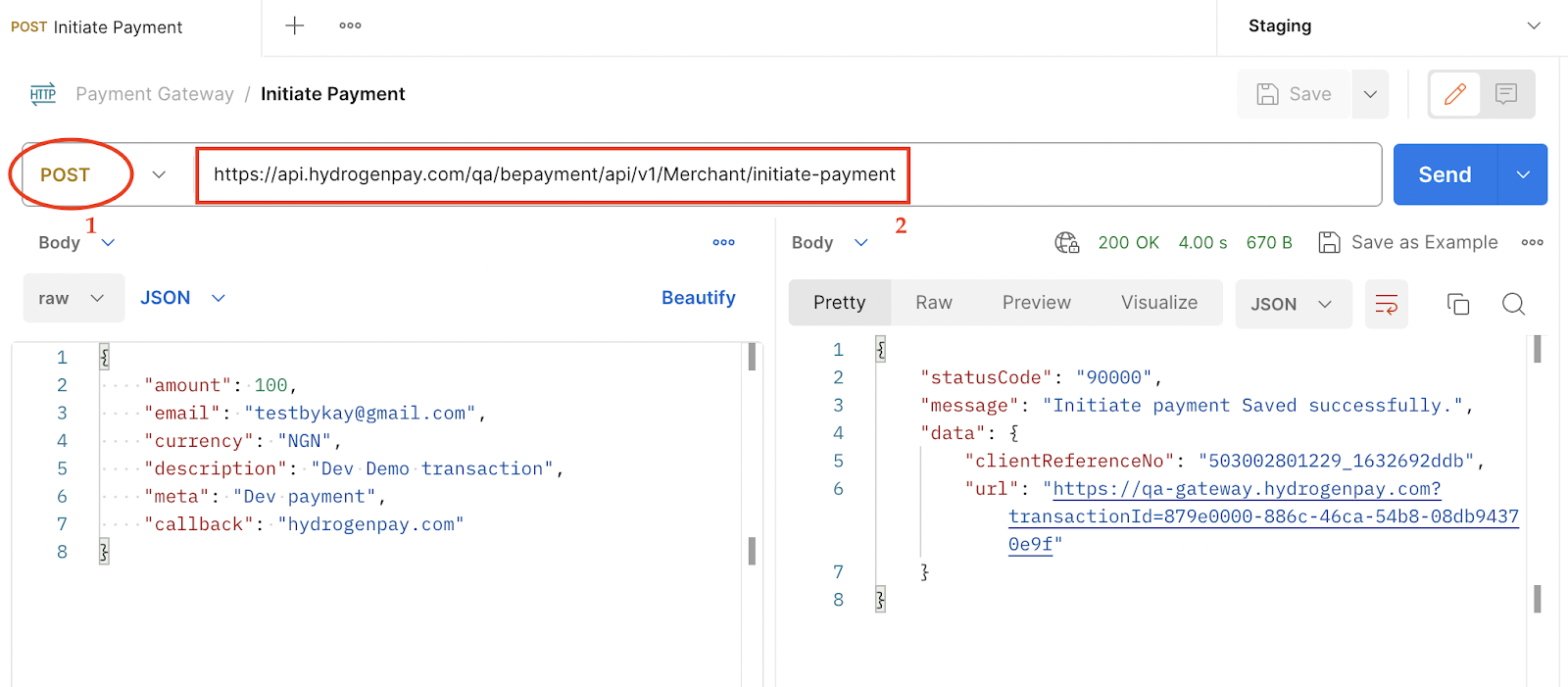Save response as Example
This screenshot has height=687, width=1568.
(x=1408, y=242)
